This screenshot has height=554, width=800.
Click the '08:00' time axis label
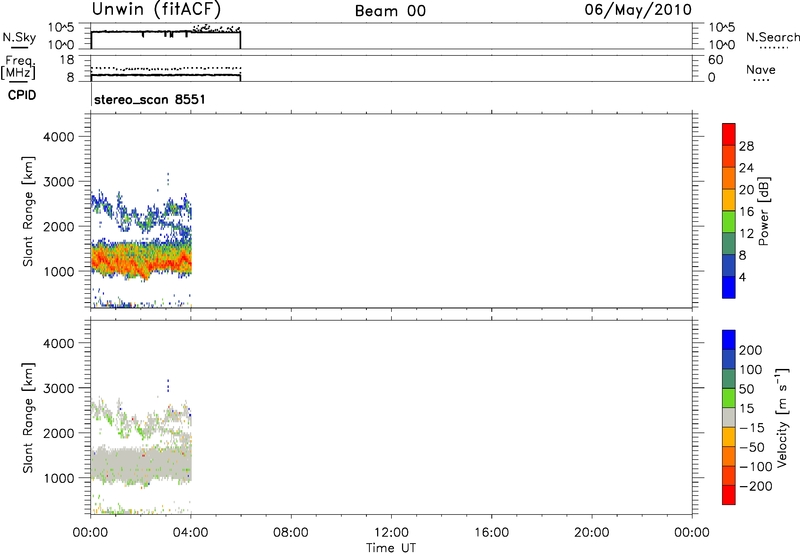(x=291, y=533)
